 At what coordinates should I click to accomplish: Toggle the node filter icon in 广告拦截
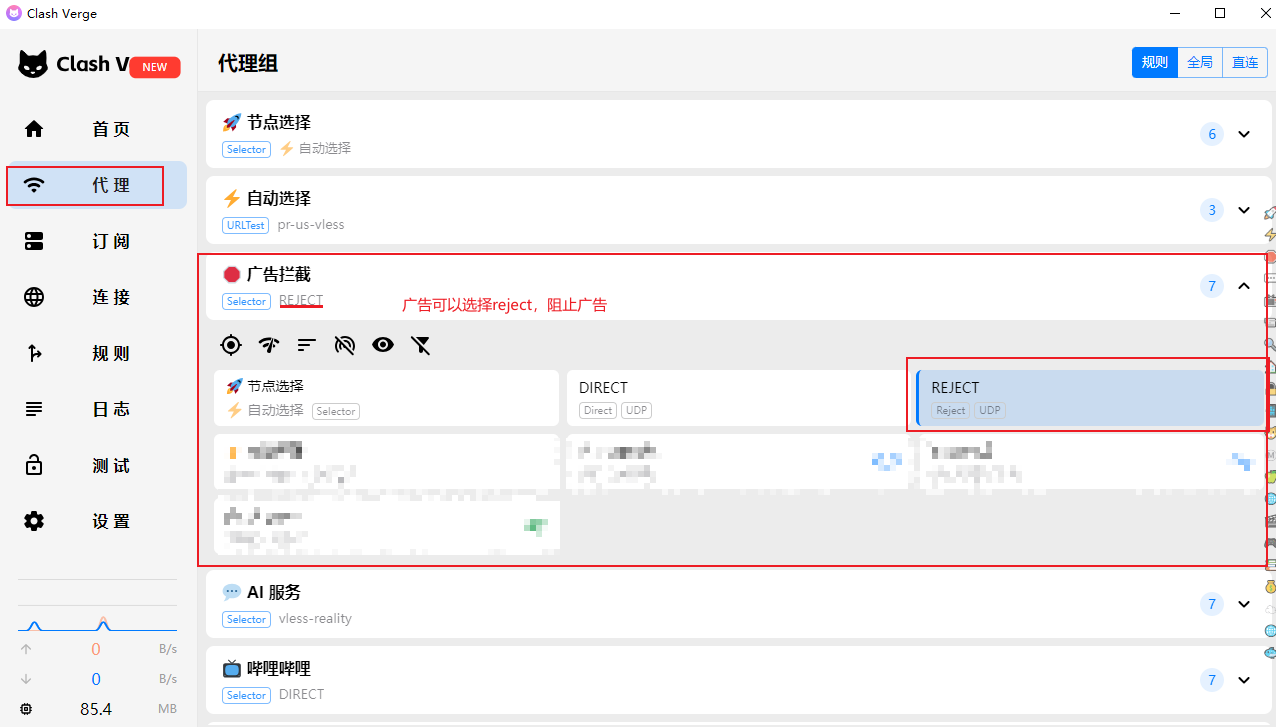pos(421,345)
